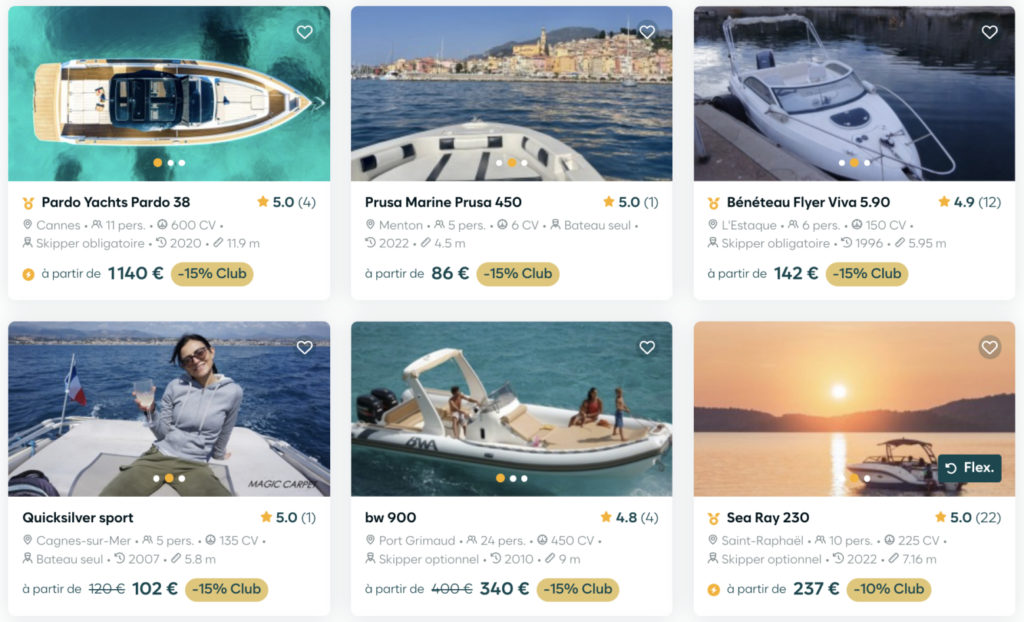Click the orange icon next to 237 € price
1024x622 pixels.
714,589
